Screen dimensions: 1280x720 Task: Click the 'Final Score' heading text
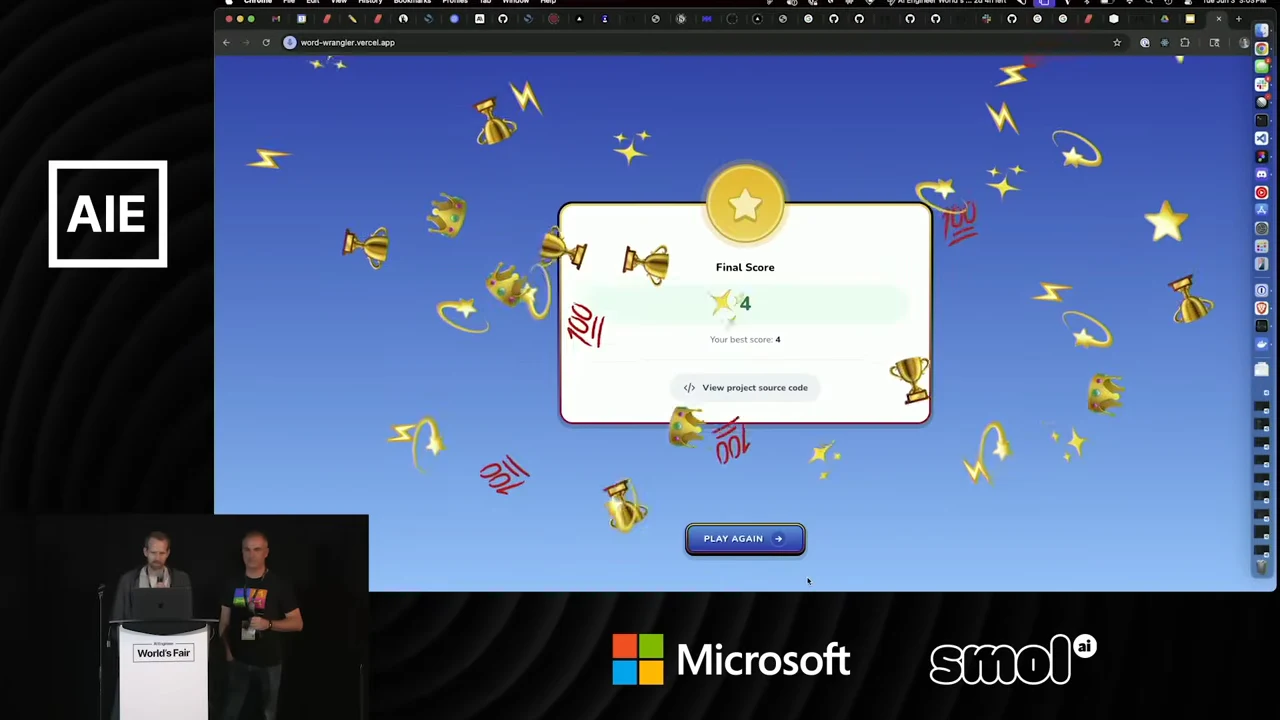[745, 267]
